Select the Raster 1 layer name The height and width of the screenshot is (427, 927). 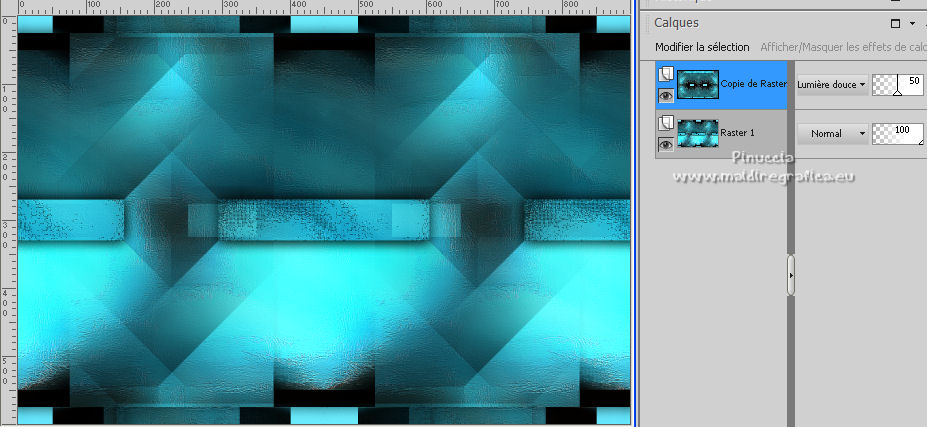737,133
